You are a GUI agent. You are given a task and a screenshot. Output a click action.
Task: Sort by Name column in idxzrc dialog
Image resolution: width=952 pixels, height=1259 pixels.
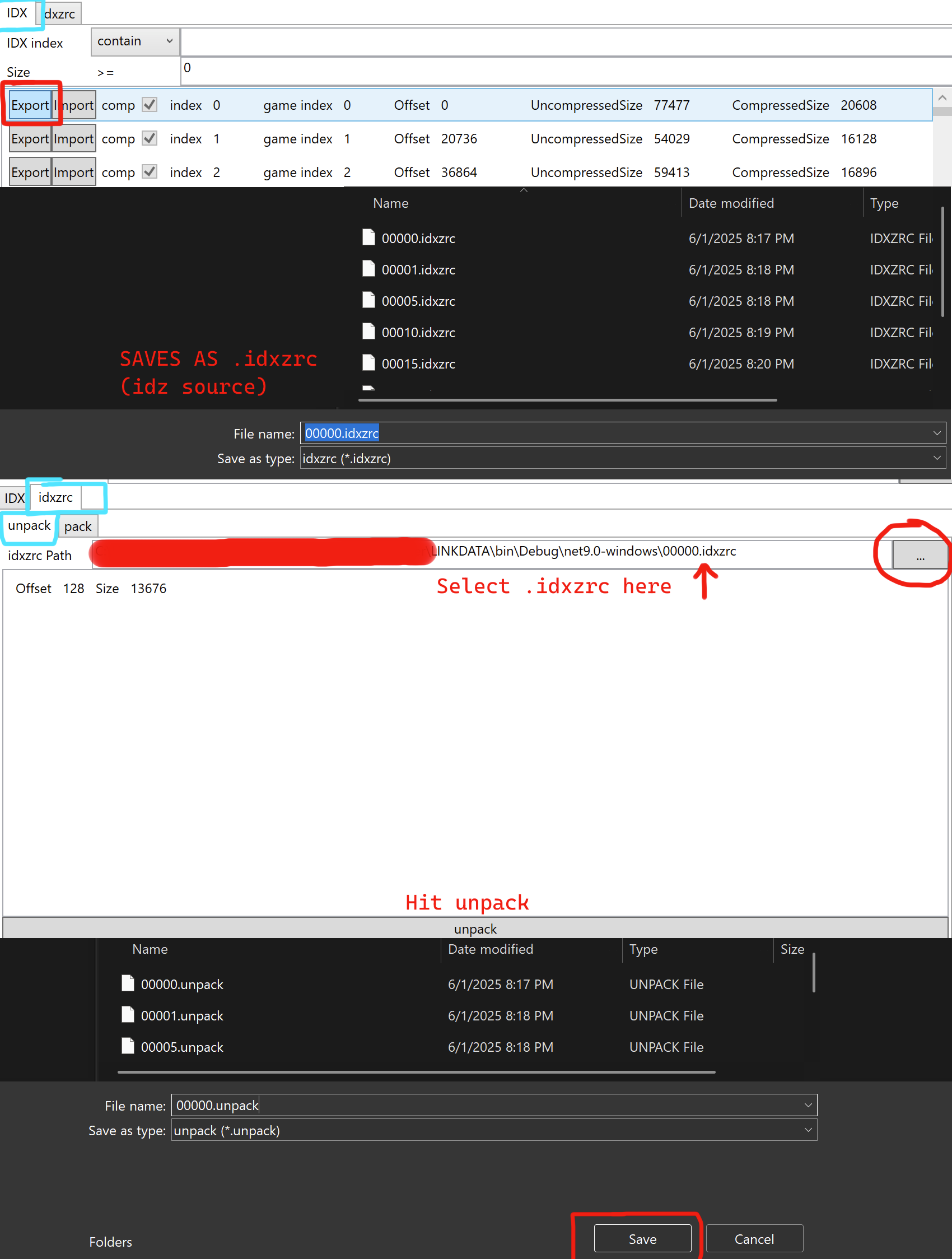(391, 203)
